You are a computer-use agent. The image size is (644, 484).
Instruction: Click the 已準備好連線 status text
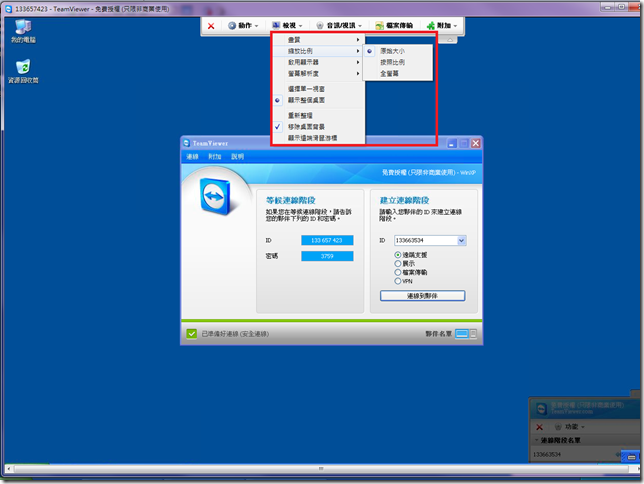click(235, 334)
